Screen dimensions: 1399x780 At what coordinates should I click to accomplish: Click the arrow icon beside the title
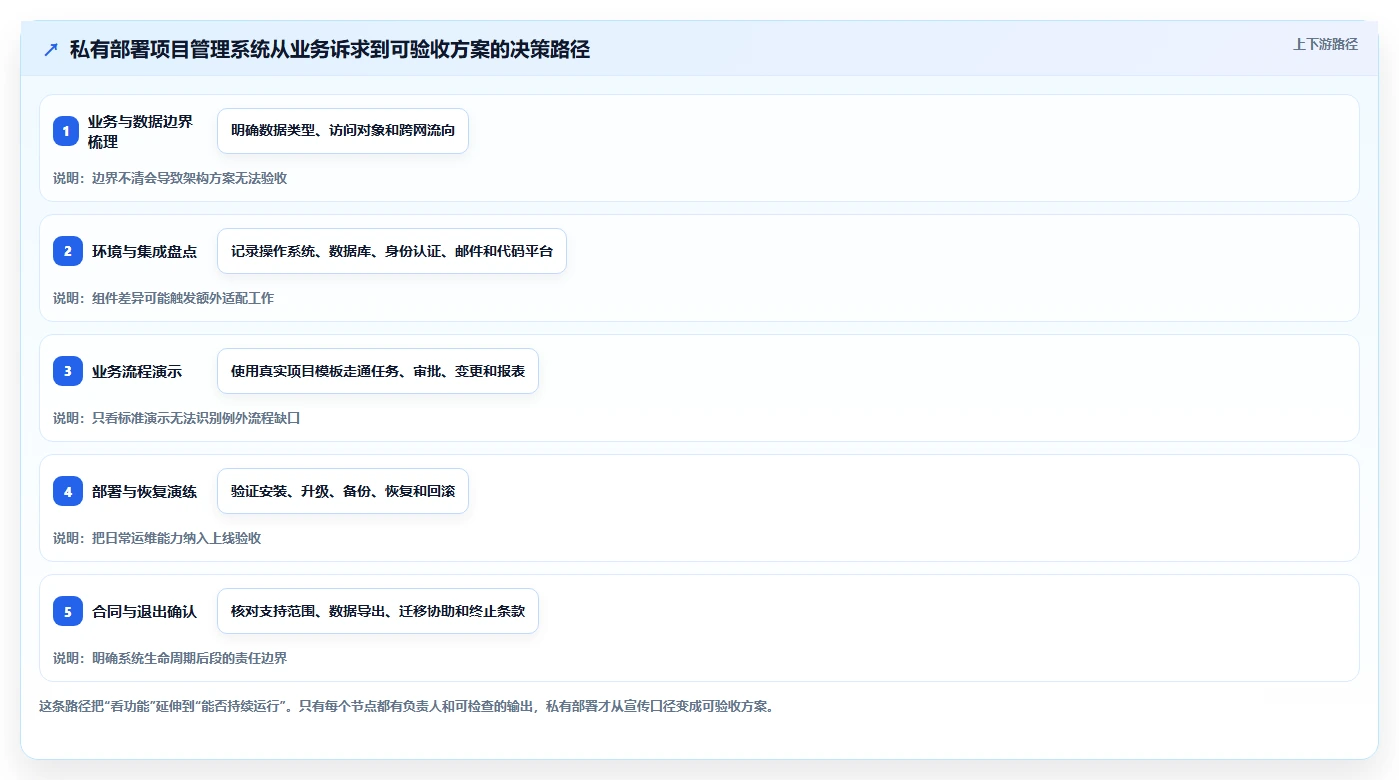(51, 50)
